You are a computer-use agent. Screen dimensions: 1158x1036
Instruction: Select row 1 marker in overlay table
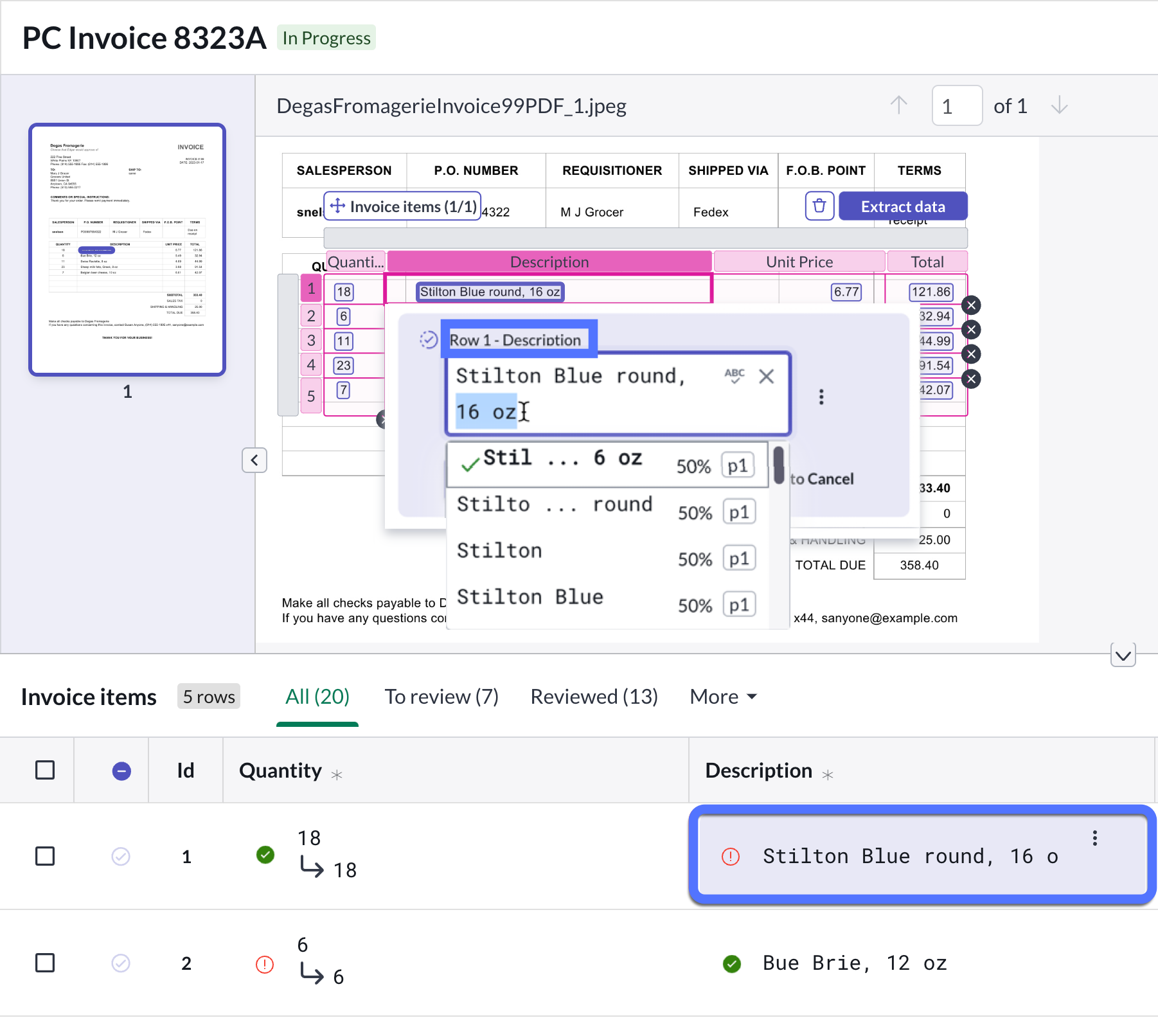point(311,289)
